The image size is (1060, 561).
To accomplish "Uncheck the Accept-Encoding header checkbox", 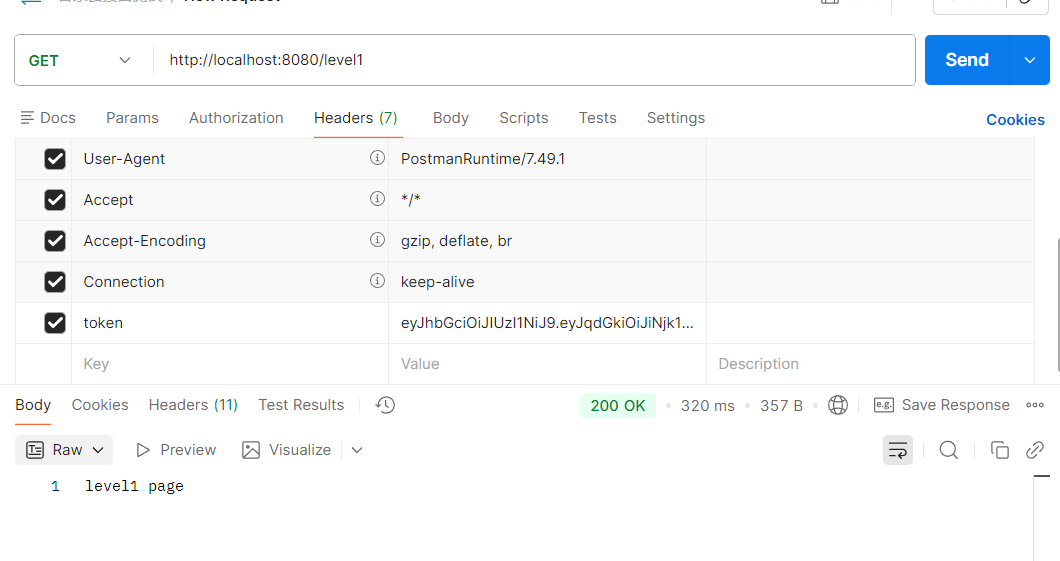I will tap(55, 241).
